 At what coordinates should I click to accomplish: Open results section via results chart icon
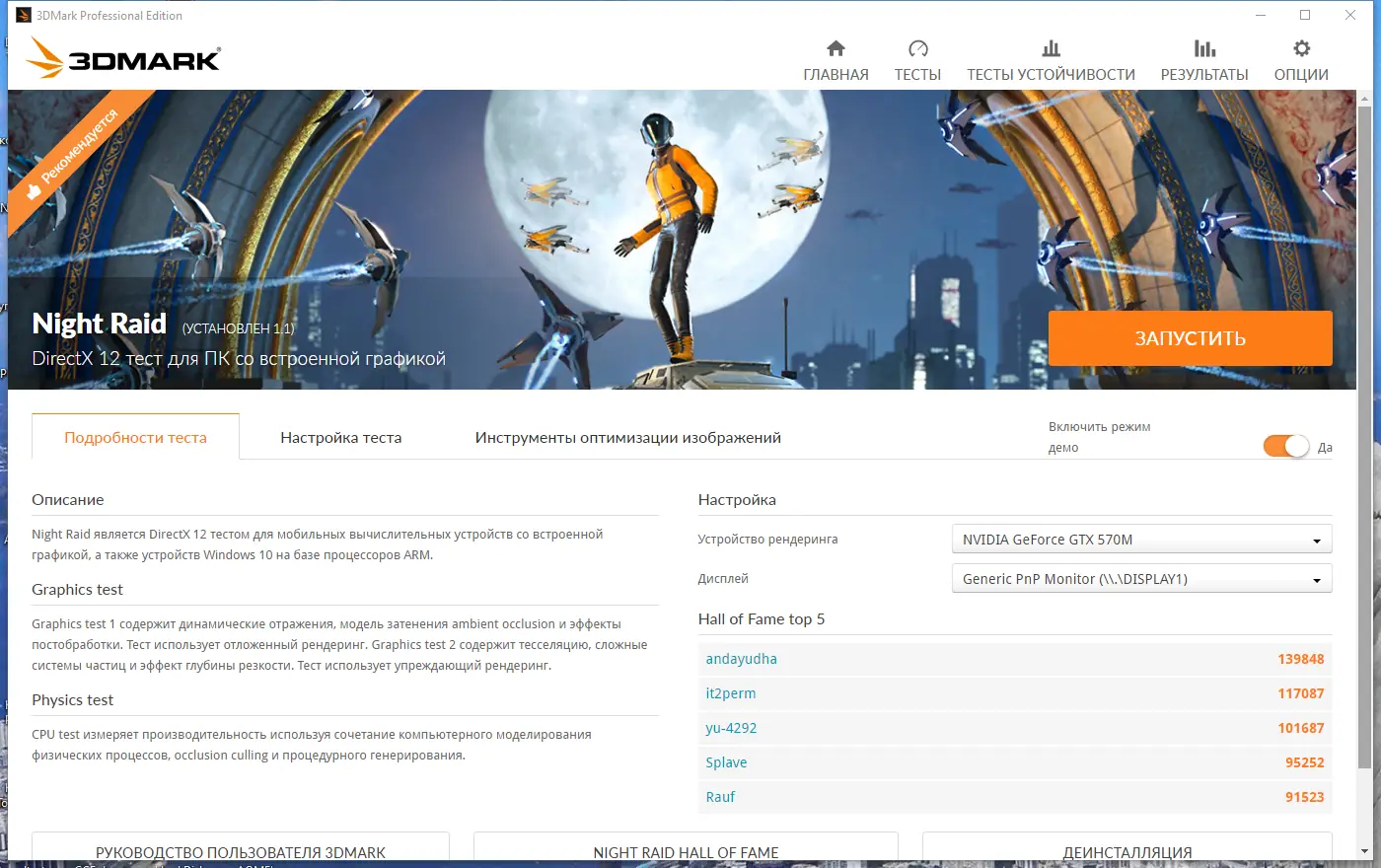point(1204,49)
